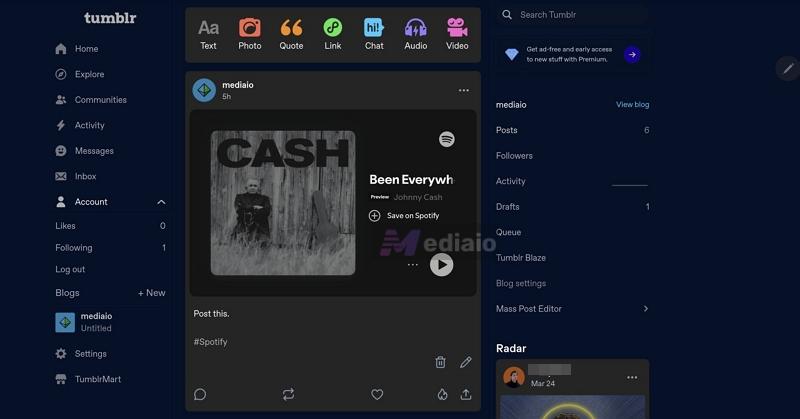Delete the post with trash icon
This screenshot has height=419, width=800.
tap(440, 362)
